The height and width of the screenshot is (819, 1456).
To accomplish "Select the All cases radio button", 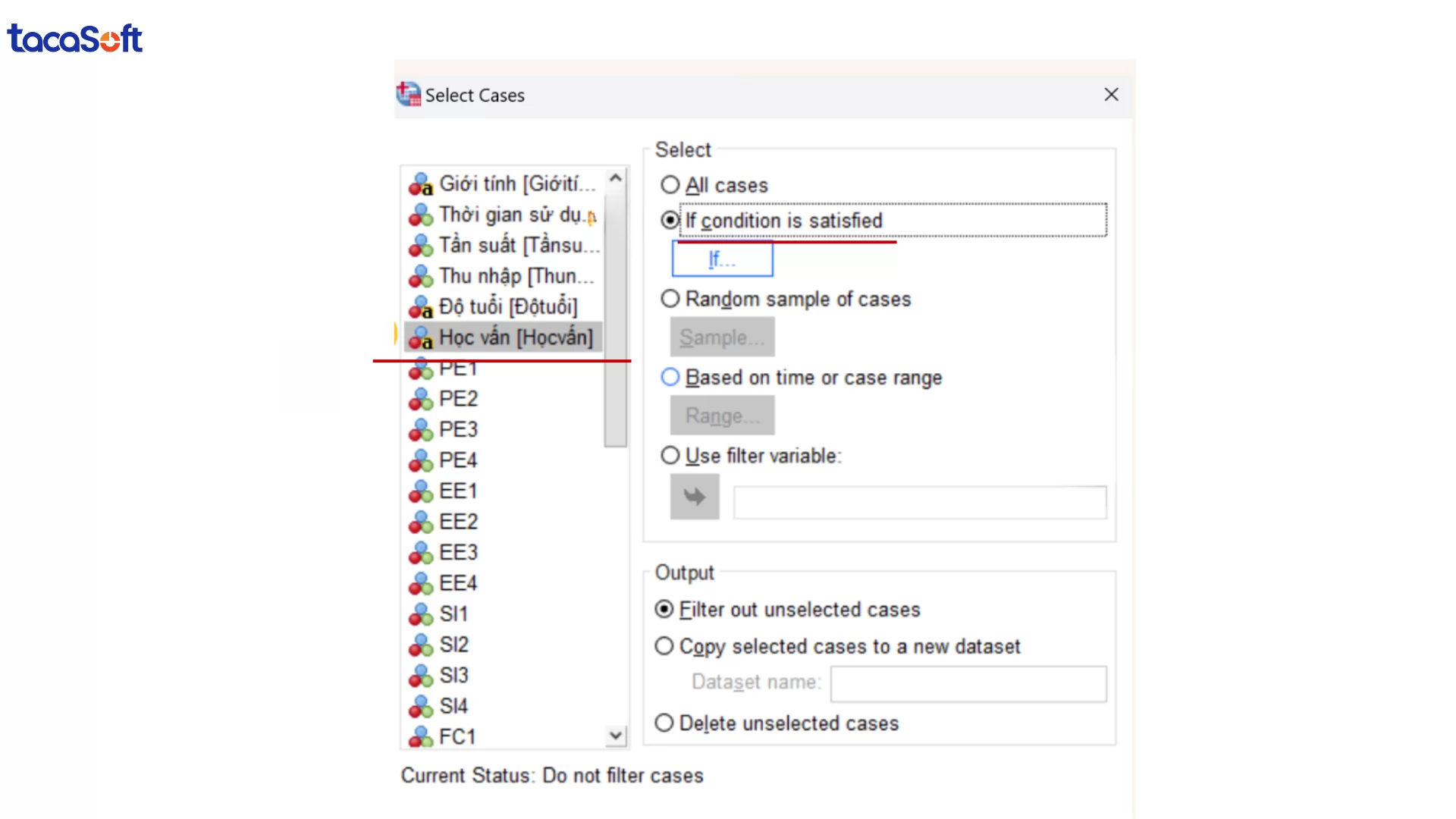I will [x=670, y=184].
